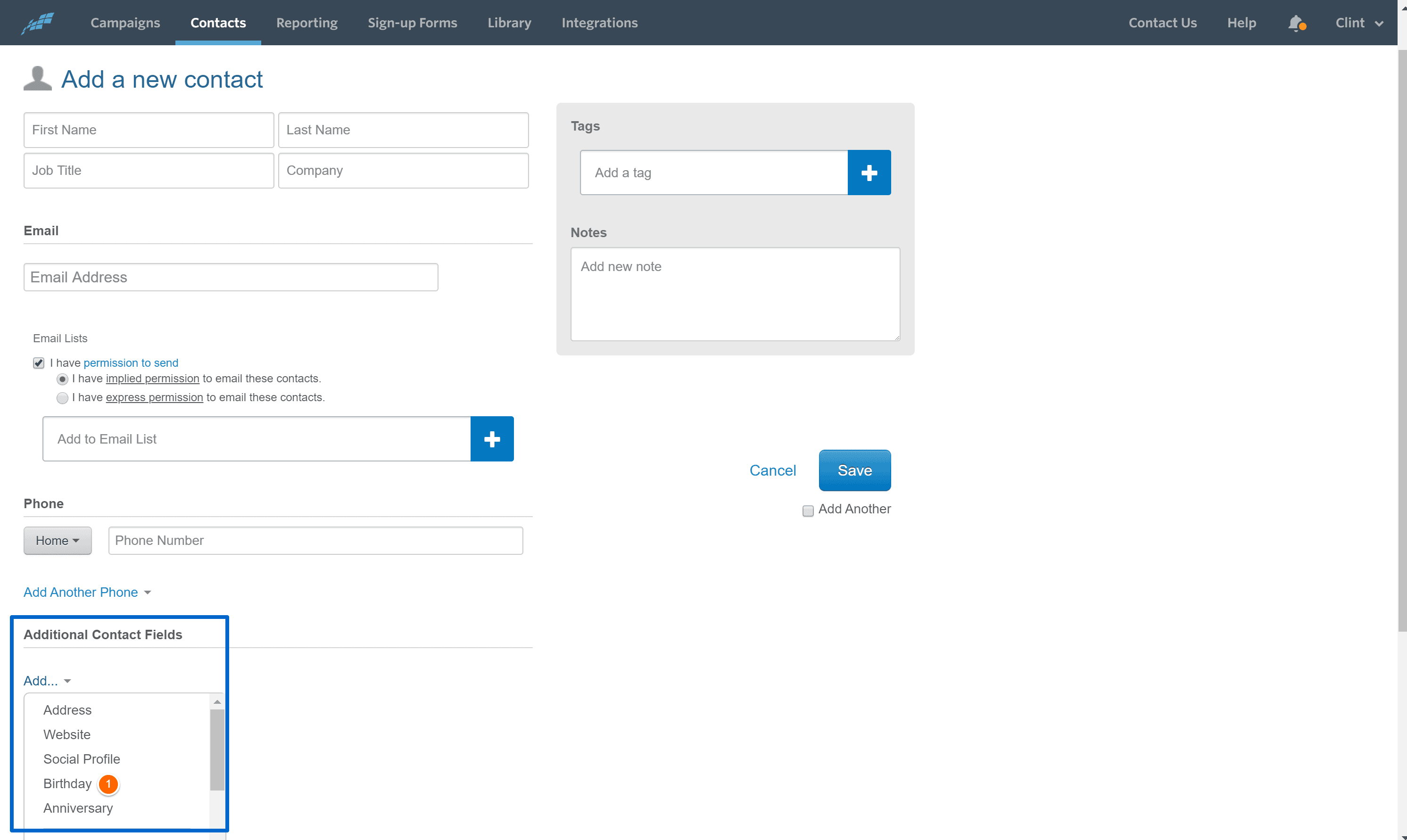
Task: Click the plus button next to Add to Email List
Action: (492, 439)
